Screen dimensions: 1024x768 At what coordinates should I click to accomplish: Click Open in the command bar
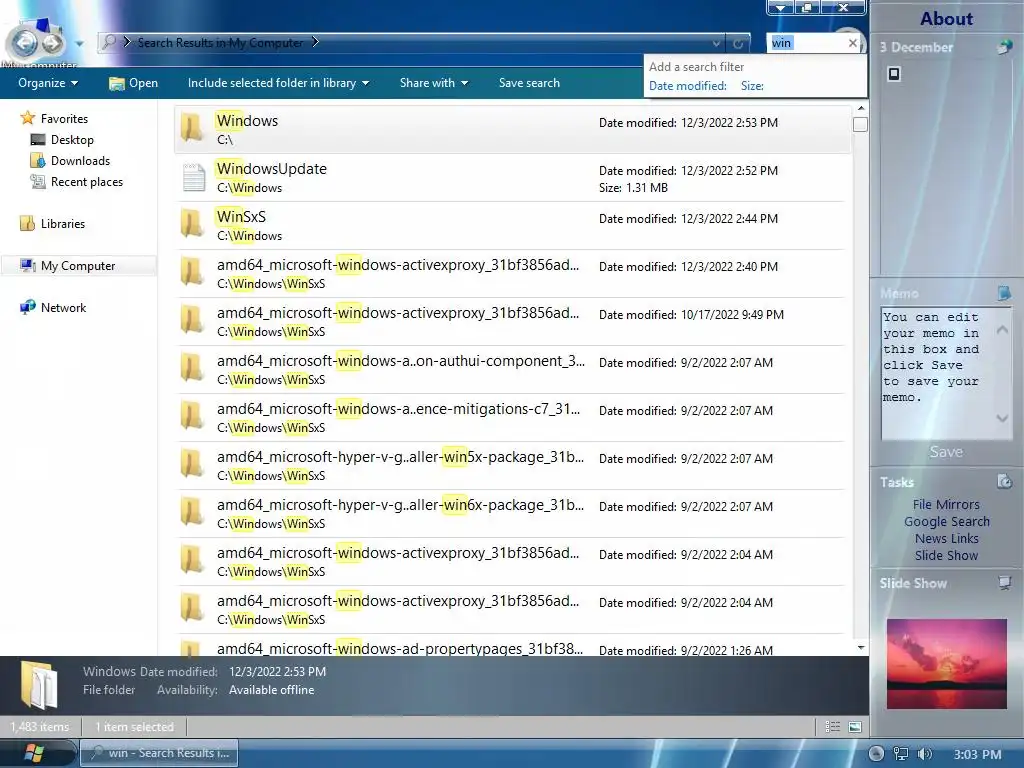[134, 83]
